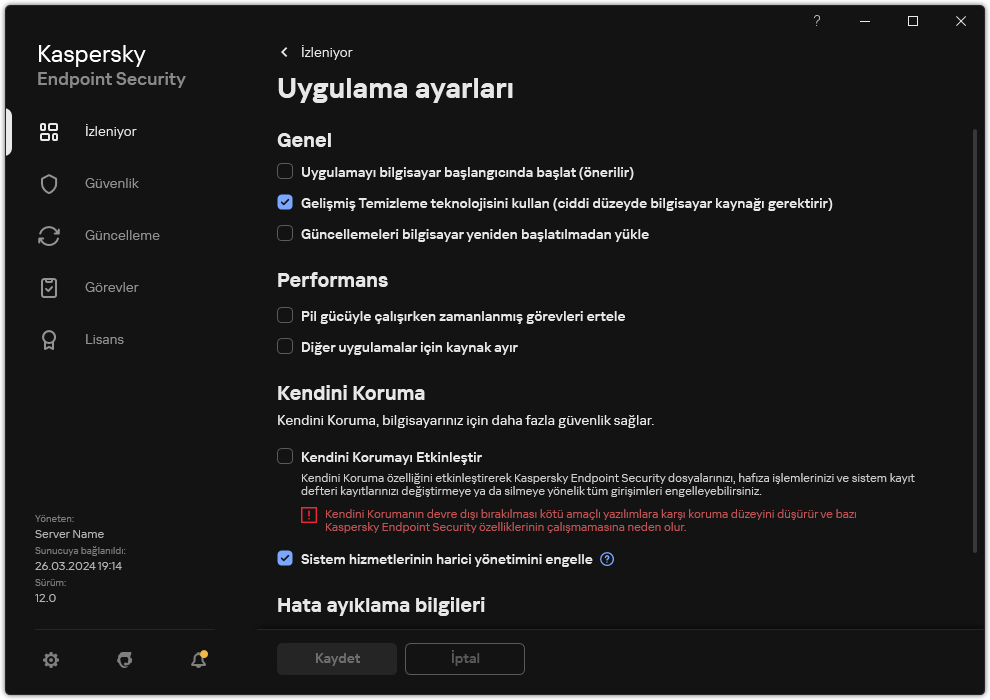Image resolution: width=990 pixels, height=700 pixels.
Task: Select the Görevler tasks icon
Action: 49,287
